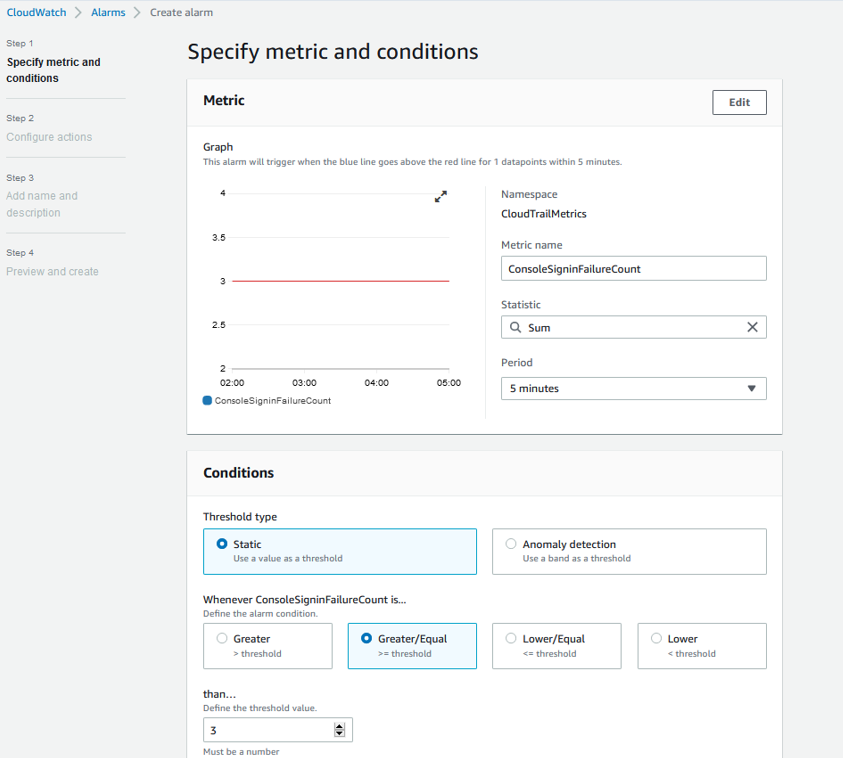Expand the graph to full view
843x758 pixels.
point(441,197)
